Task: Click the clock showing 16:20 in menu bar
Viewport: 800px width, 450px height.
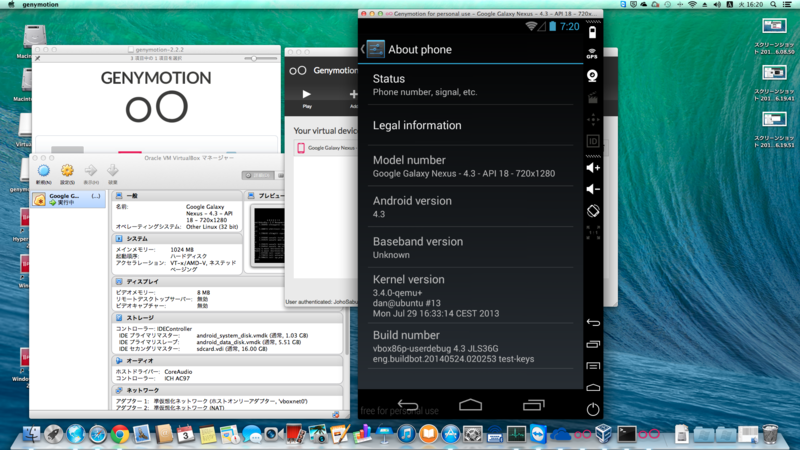Action: (751, 4)
